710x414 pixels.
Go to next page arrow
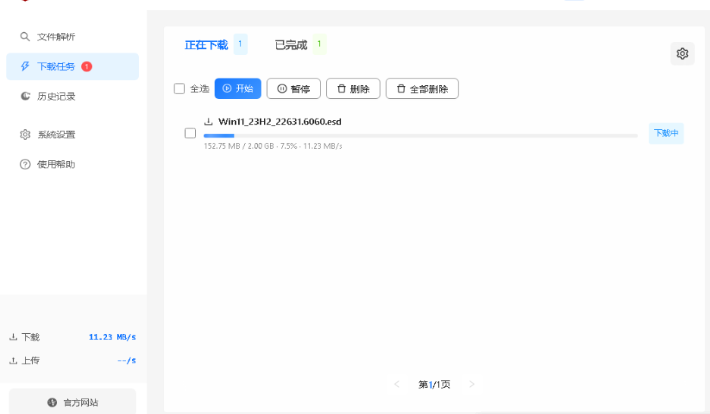tap(472, 384)
